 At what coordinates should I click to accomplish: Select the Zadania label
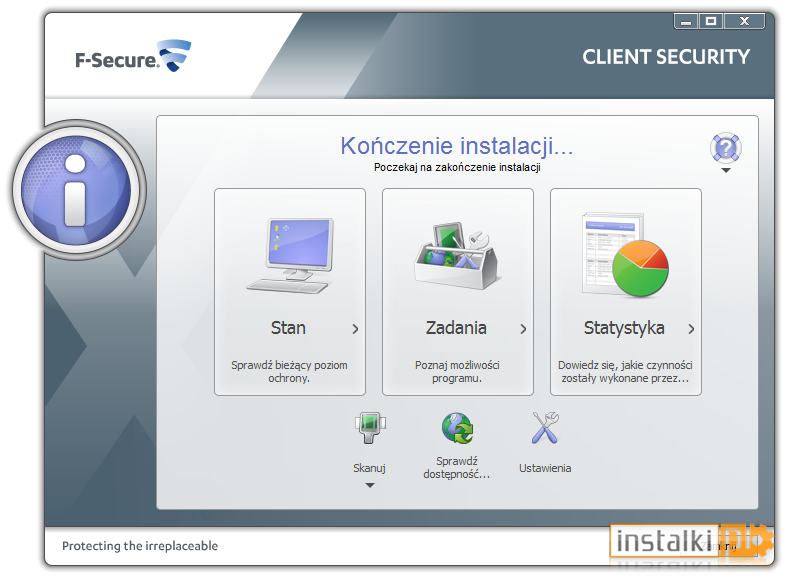(x=456, y=328)
